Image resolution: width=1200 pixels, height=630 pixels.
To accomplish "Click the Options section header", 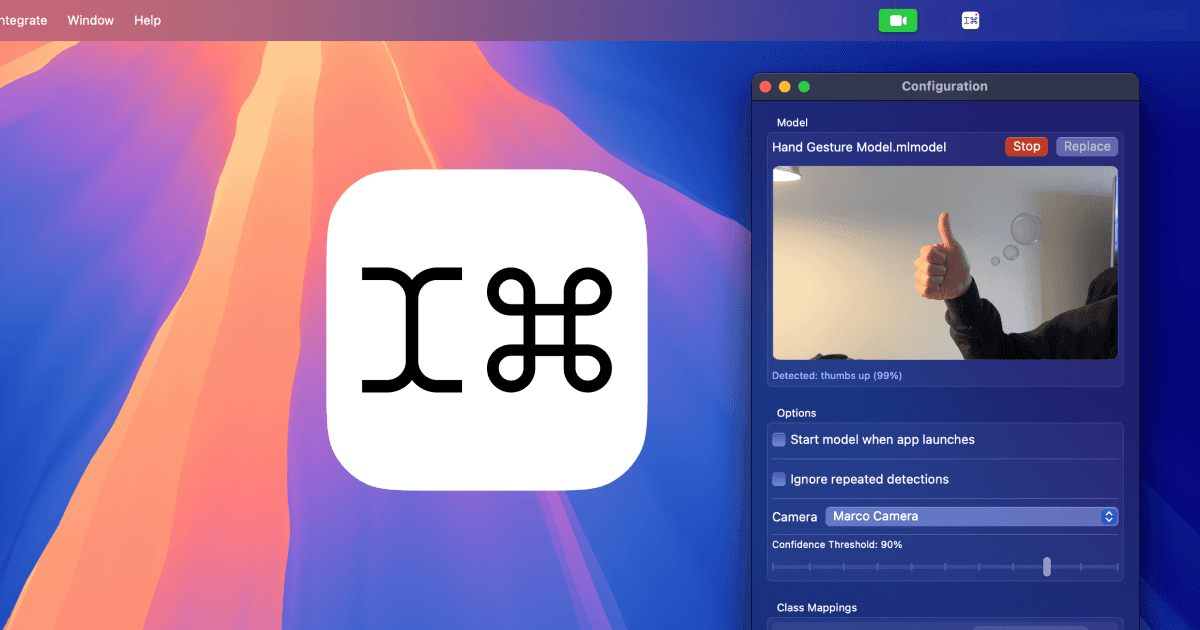I will point(796,412).
